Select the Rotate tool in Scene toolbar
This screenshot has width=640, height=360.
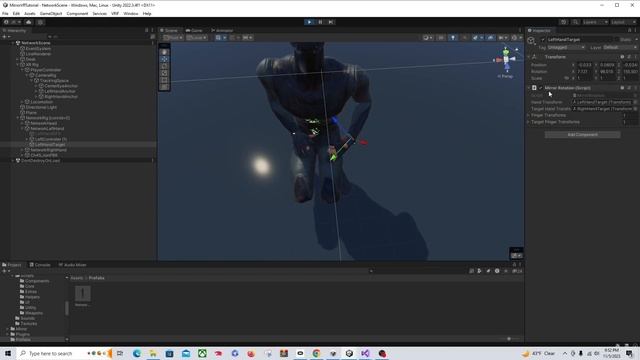pyautogui.click(x=164, y=66)
